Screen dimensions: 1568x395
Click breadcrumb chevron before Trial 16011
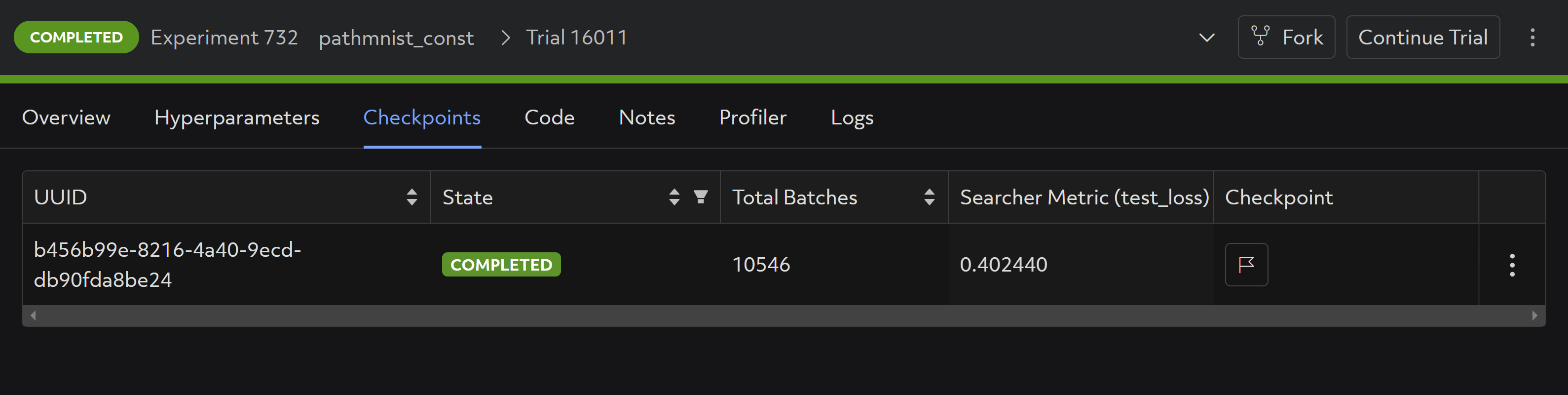click(x=505, y=38)
